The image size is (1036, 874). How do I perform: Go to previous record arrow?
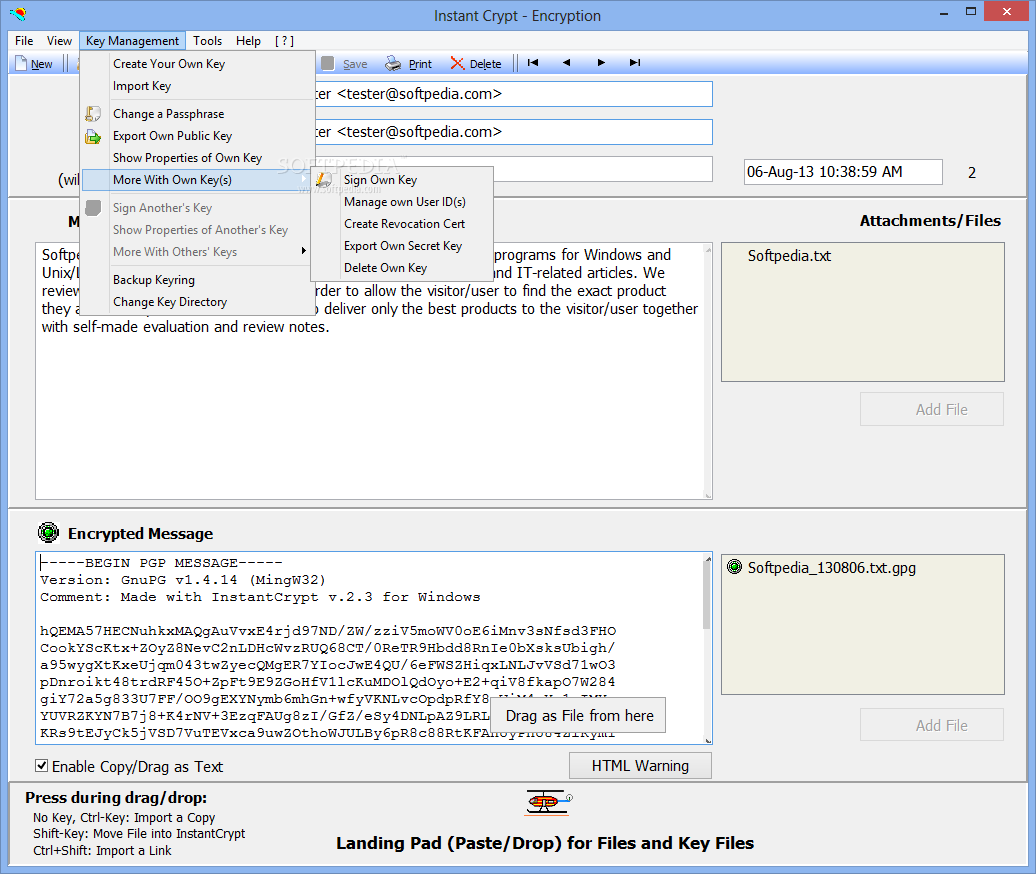pyautogui.click(x=566, y=63)
